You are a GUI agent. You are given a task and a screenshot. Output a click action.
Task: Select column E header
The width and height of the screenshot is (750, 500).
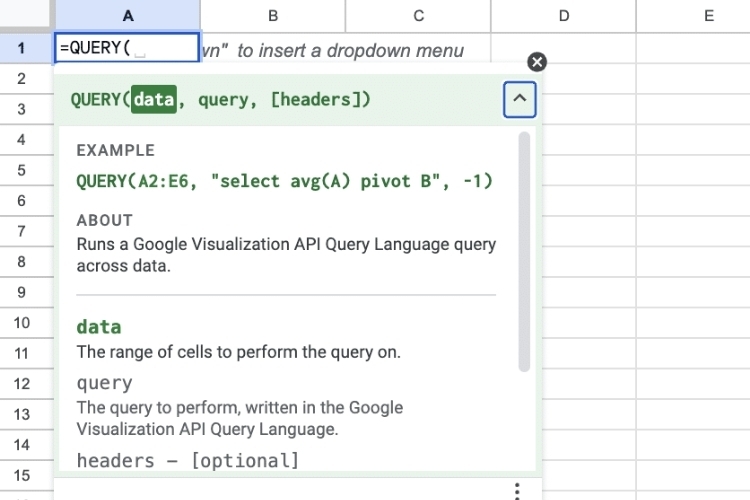pyautogui.click(x=694, y=16)
